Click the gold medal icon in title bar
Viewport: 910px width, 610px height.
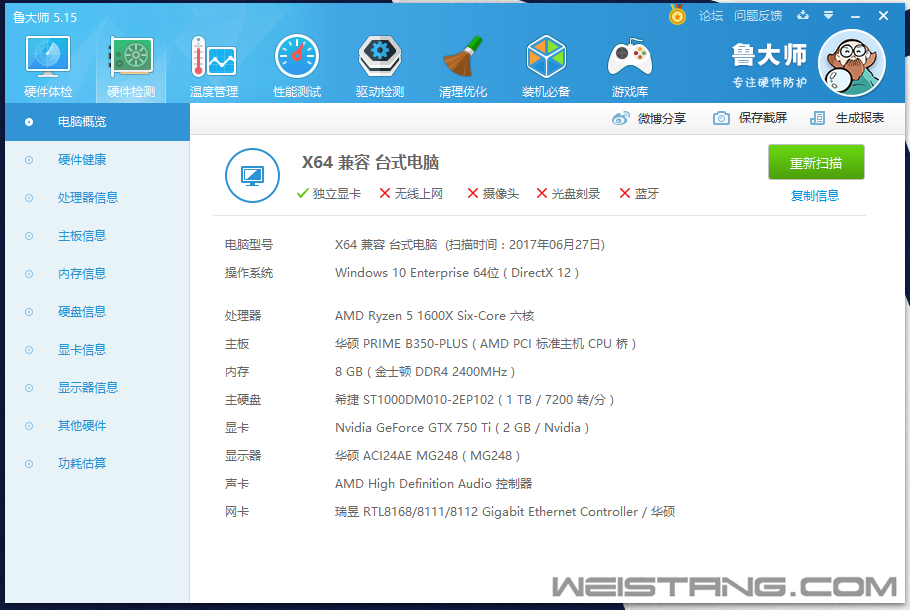click(677, 15)
